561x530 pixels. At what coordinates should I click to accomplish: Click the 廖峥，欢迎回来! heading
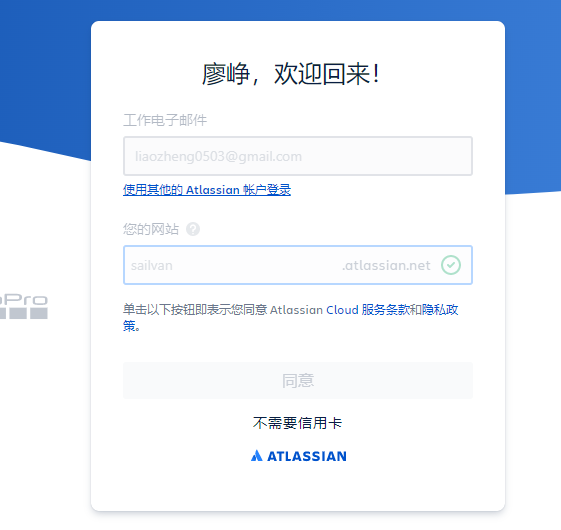coord(291,74)
